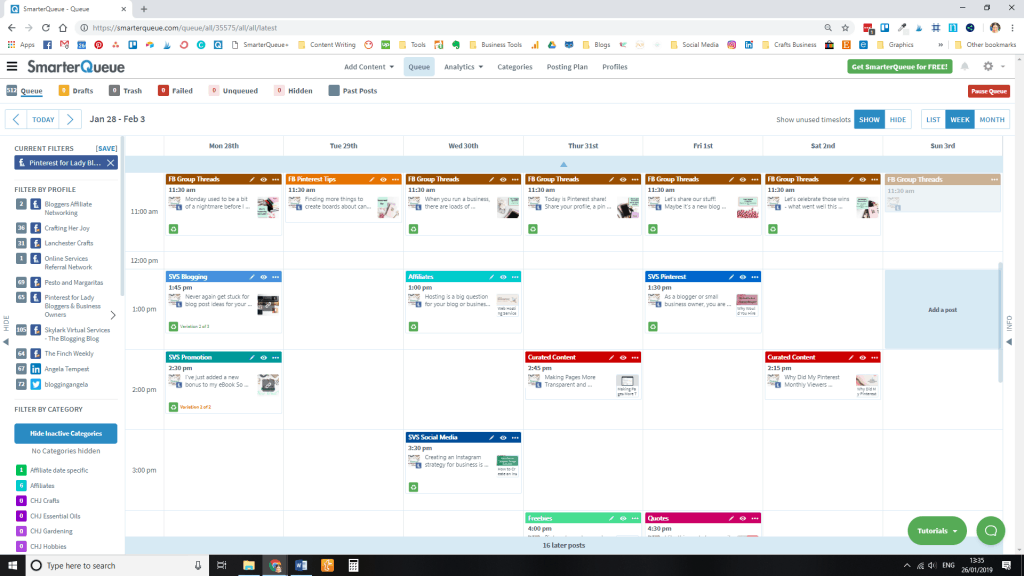Go to previous week arrow

[x=16, y=120]
